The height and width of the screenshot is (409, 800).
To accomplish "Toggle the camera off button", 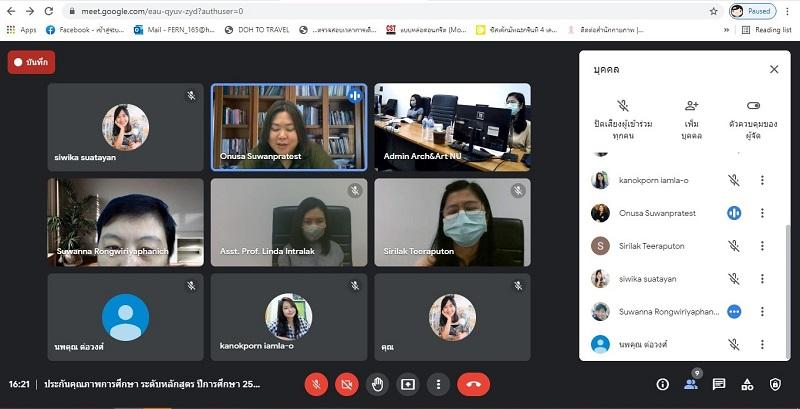I will [347, 385].
